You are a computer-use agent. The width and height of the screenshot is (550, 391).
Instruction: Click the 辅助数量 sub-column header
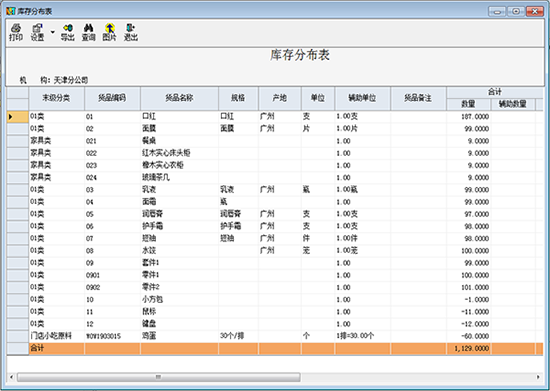(x=513, y=104)
